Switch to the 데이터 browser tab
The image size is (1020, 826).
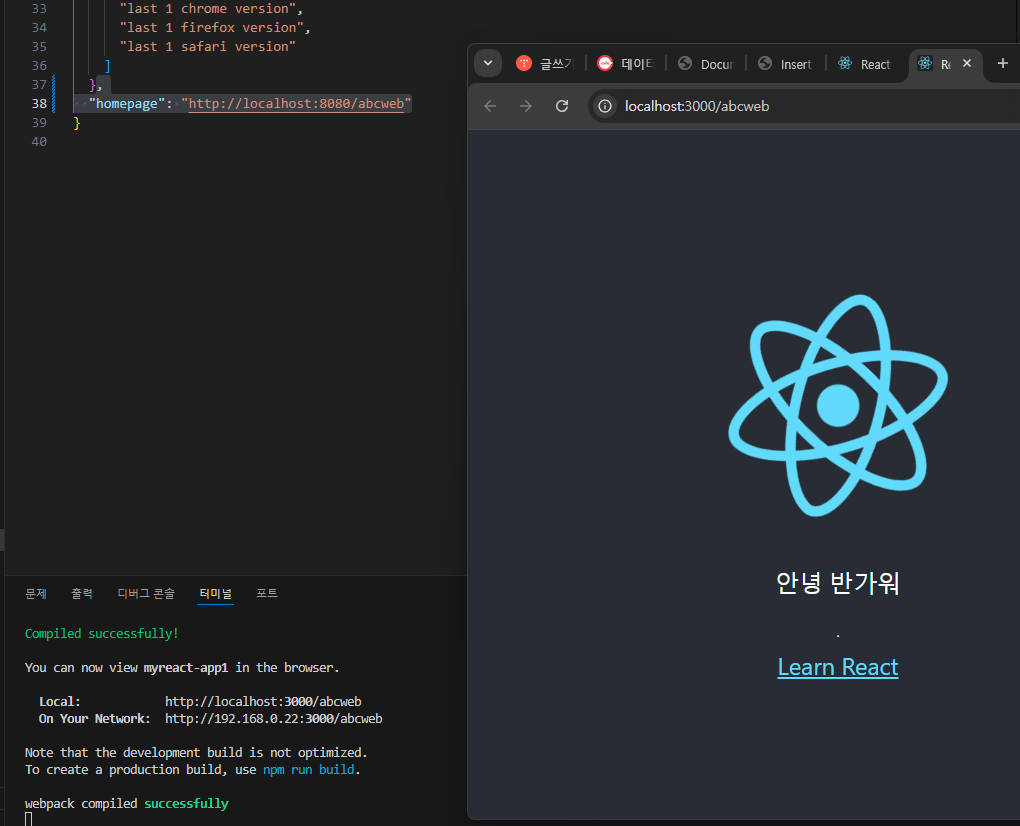(x=624, y=64)
